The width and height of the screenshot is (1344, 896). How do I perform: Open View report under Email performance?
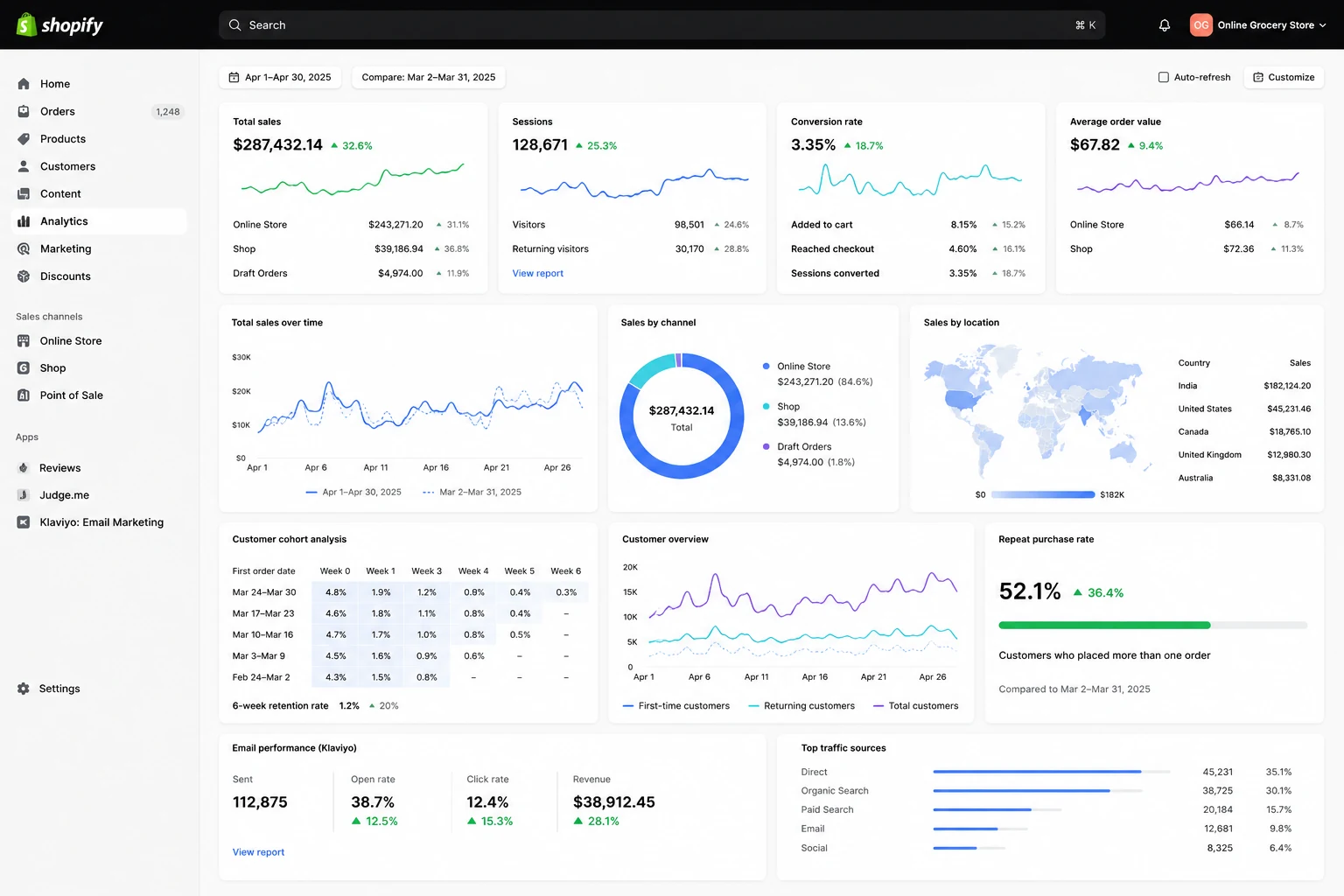coord(258,852)
